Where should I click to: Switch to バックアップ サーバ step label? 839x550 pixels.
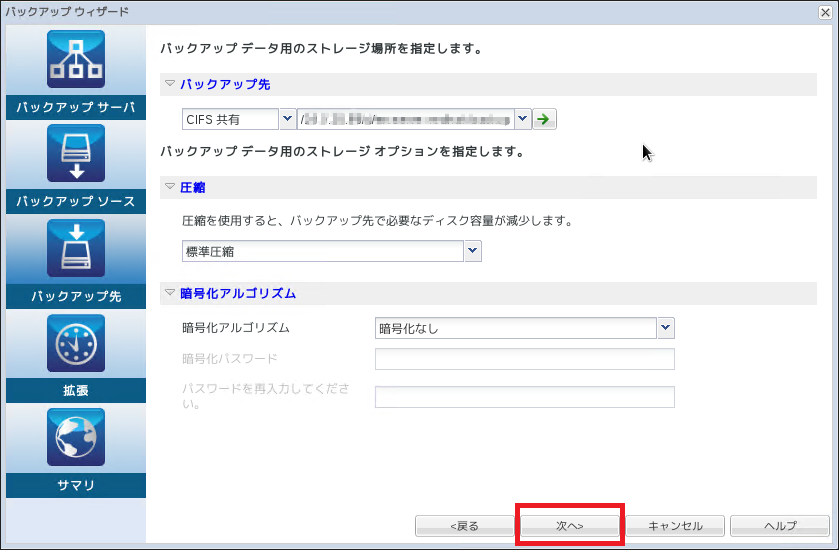(75, 108)
